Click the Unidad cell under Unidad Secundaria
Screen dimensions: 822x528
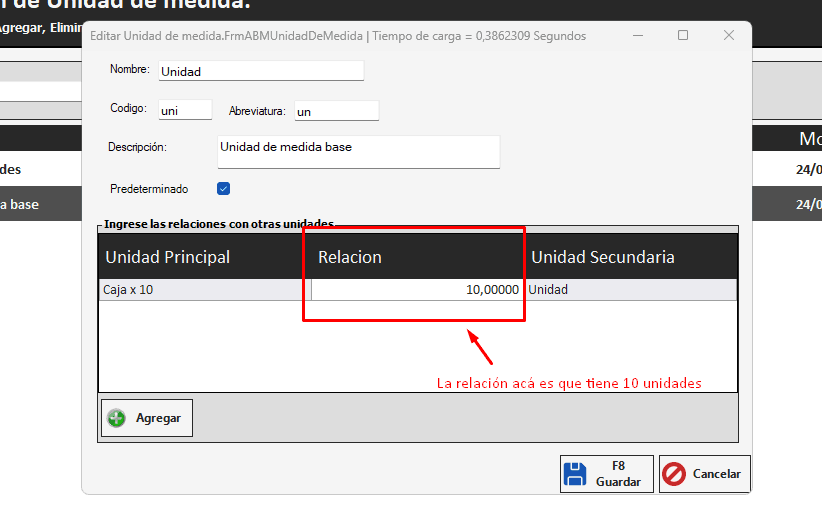[x=630, y=290]
